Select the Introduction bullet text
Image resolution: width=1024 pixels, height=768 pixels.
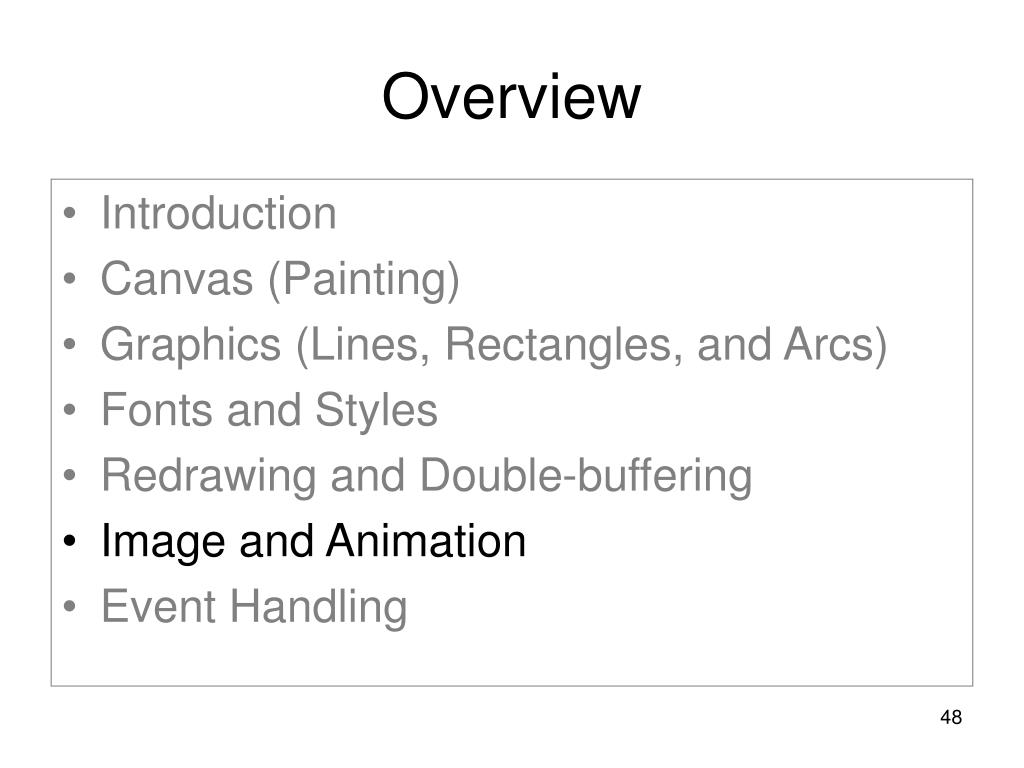219,213
